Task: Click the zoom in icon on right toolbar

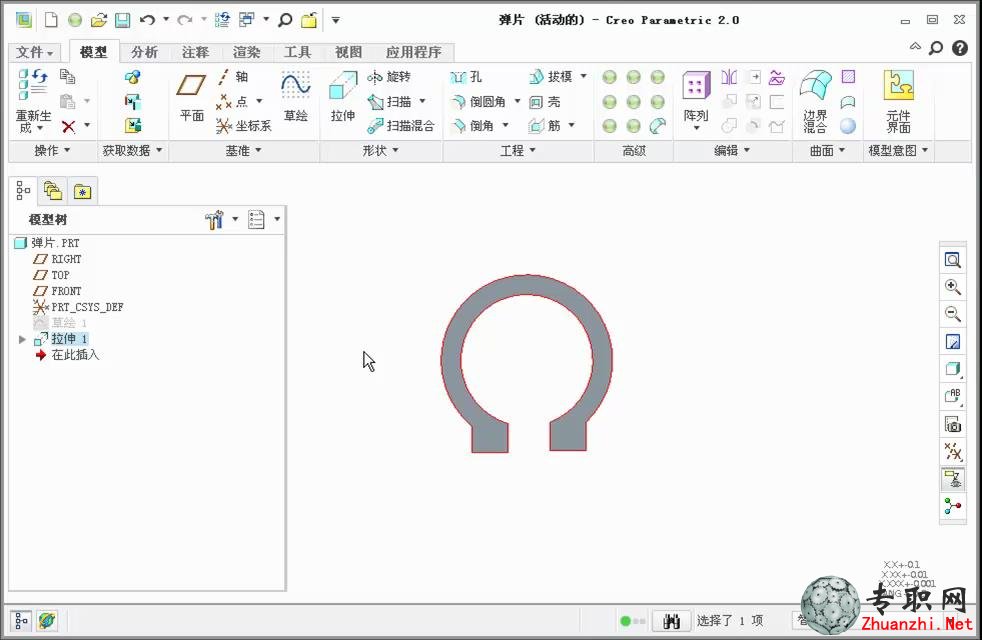Action: [x=953, y=287]
